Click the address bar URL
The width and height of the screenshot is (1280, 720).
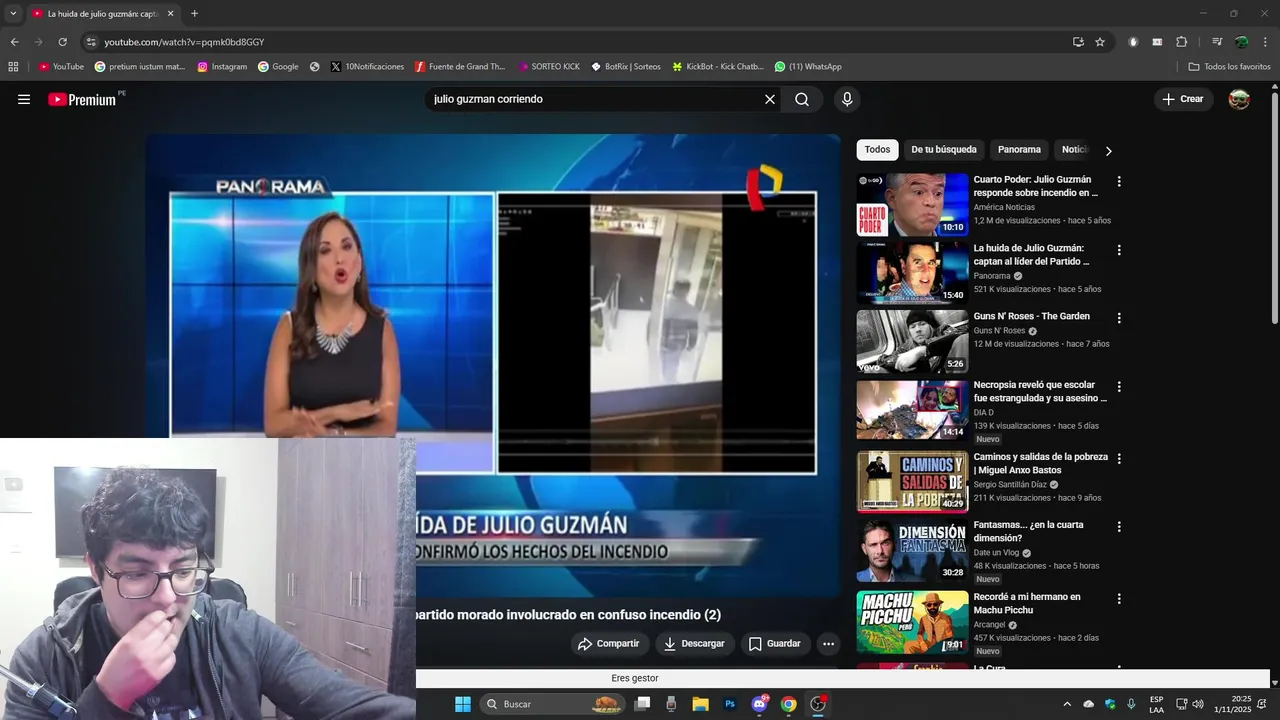pos(184,42)
